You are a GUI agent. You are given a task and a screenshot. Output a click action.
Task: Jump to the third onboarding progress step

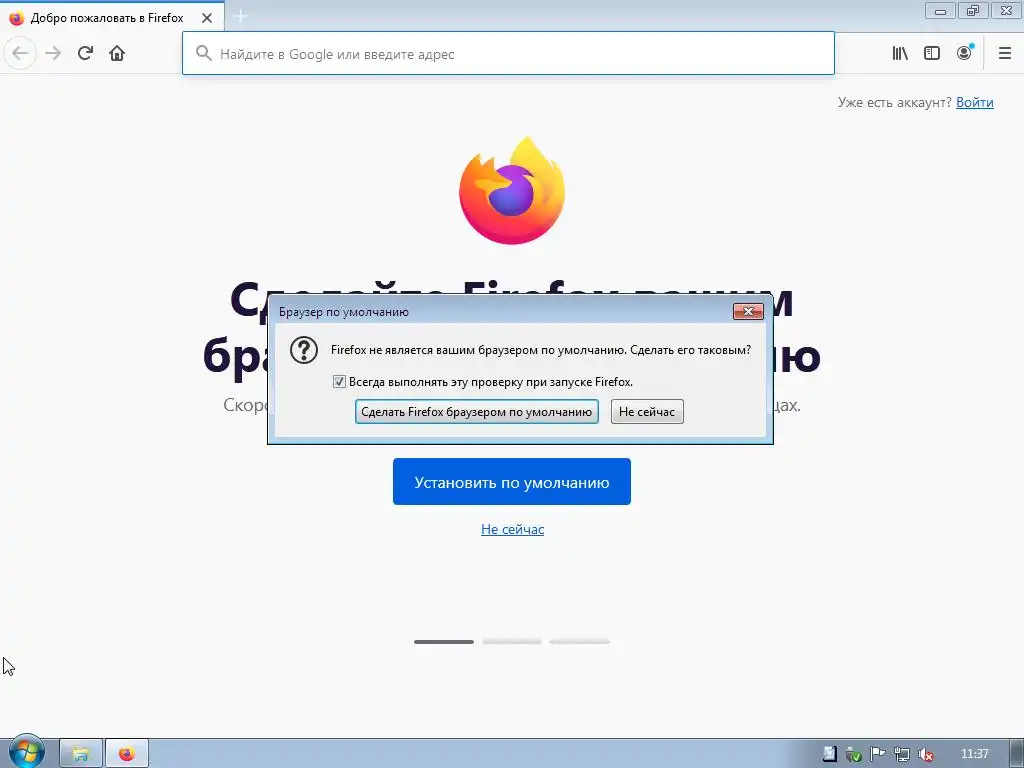coord(580,642)
